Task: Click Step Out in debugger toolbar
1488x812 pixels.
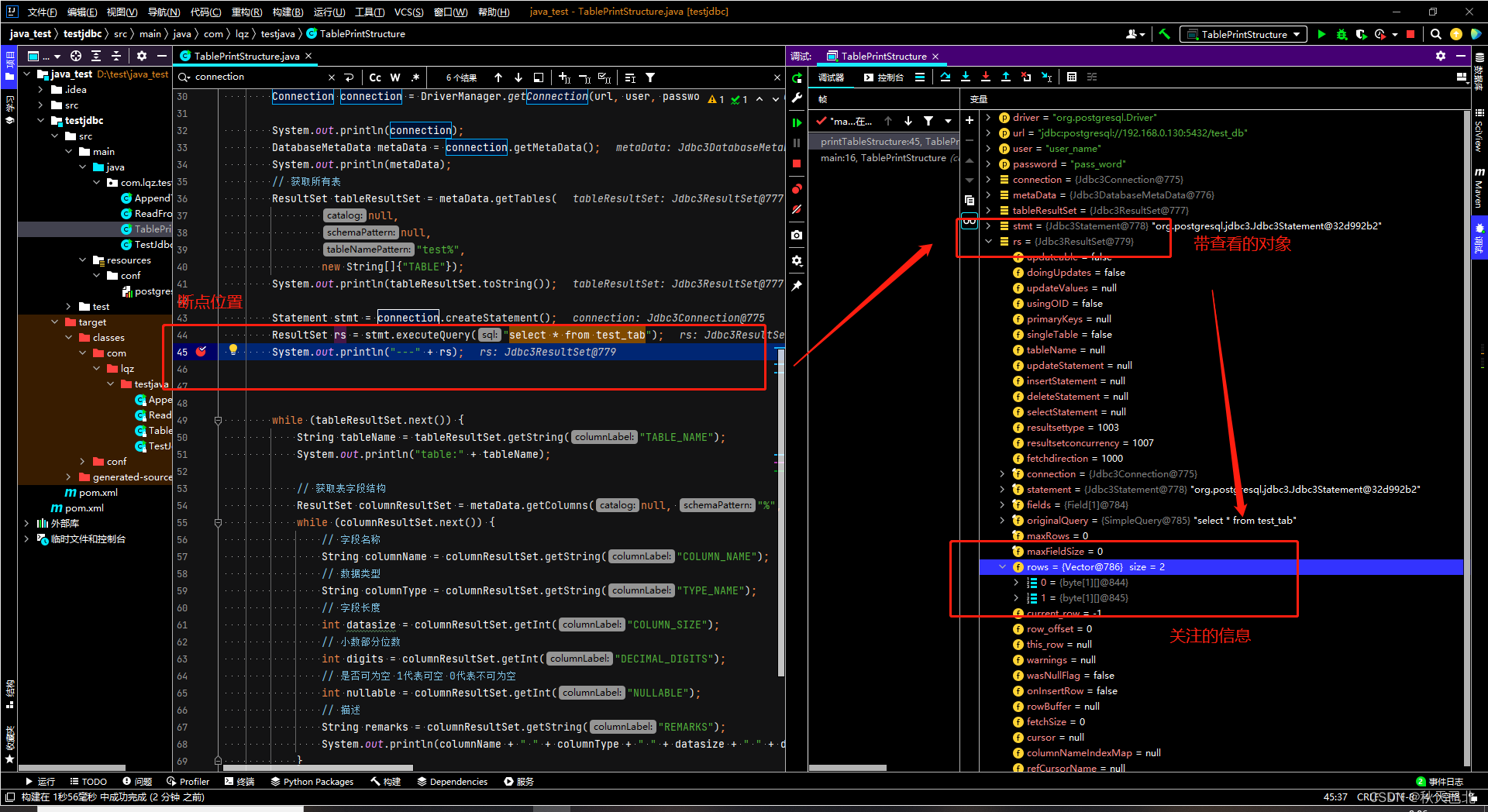Action: 1006,77
